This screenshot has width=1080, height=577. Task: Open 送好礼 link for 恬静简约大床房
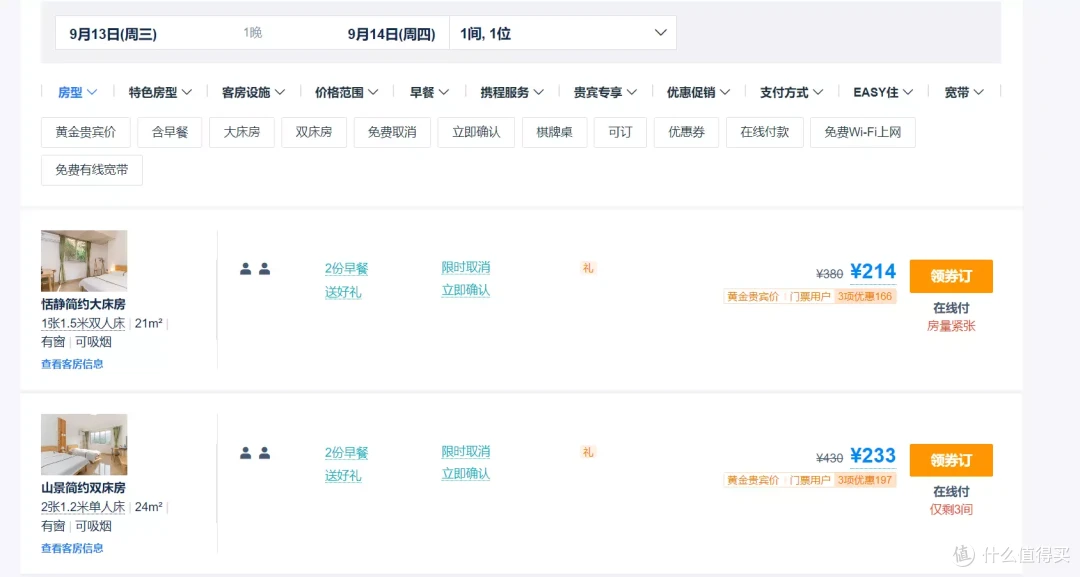tap(343, 292)
